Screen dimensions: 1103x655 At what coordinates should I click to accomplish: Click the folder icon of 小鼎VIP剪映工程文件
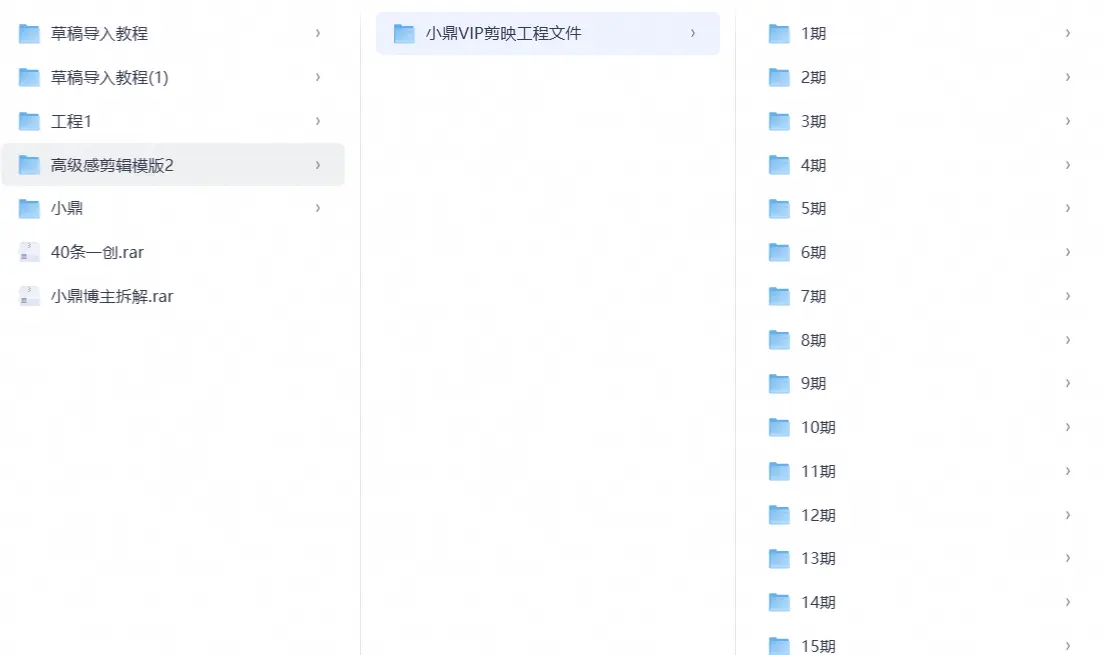coord(404,34)
